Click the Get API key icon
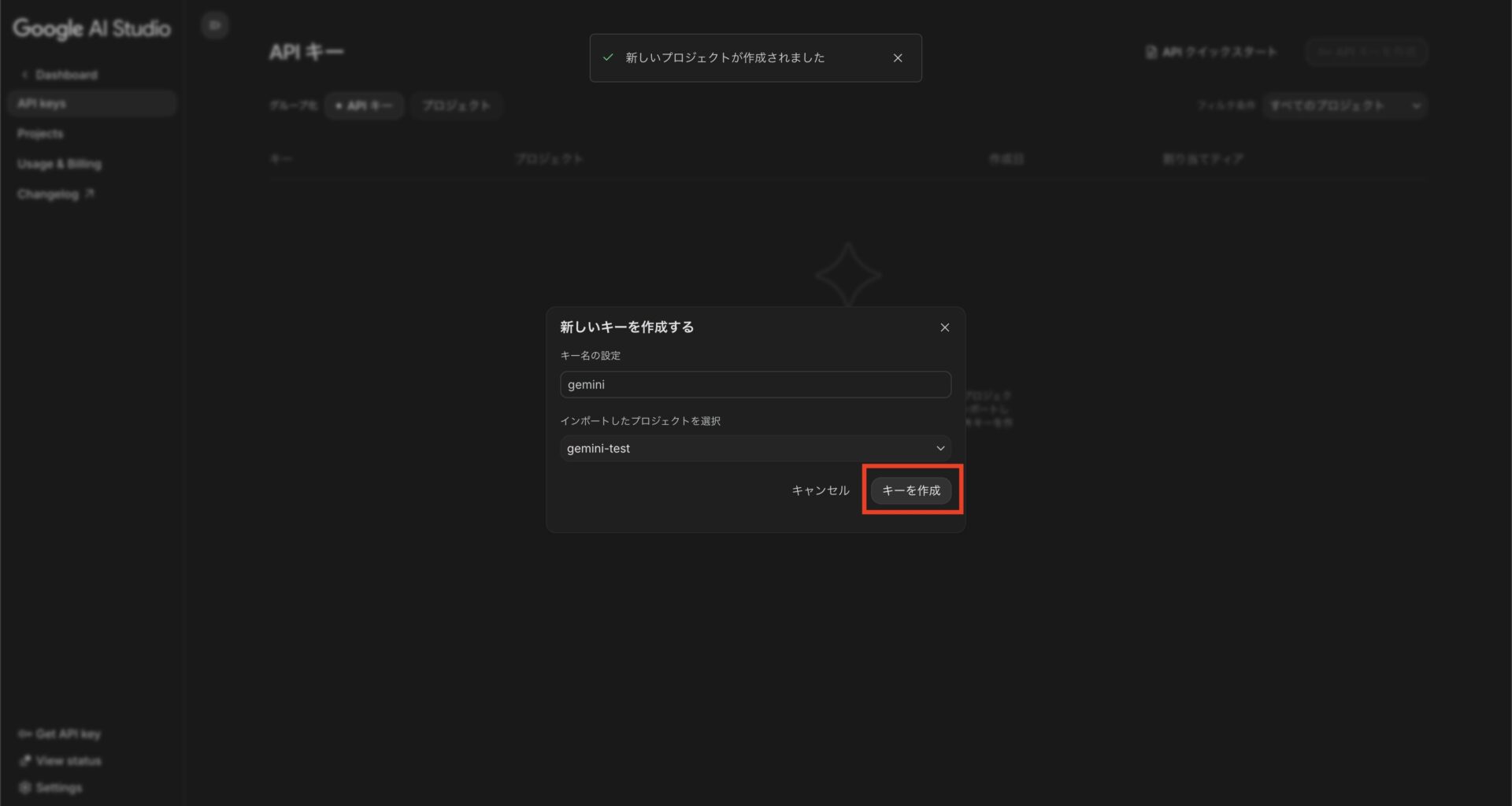The width and height of the screenshot is (1512, 806). click(x=25, y=734)
